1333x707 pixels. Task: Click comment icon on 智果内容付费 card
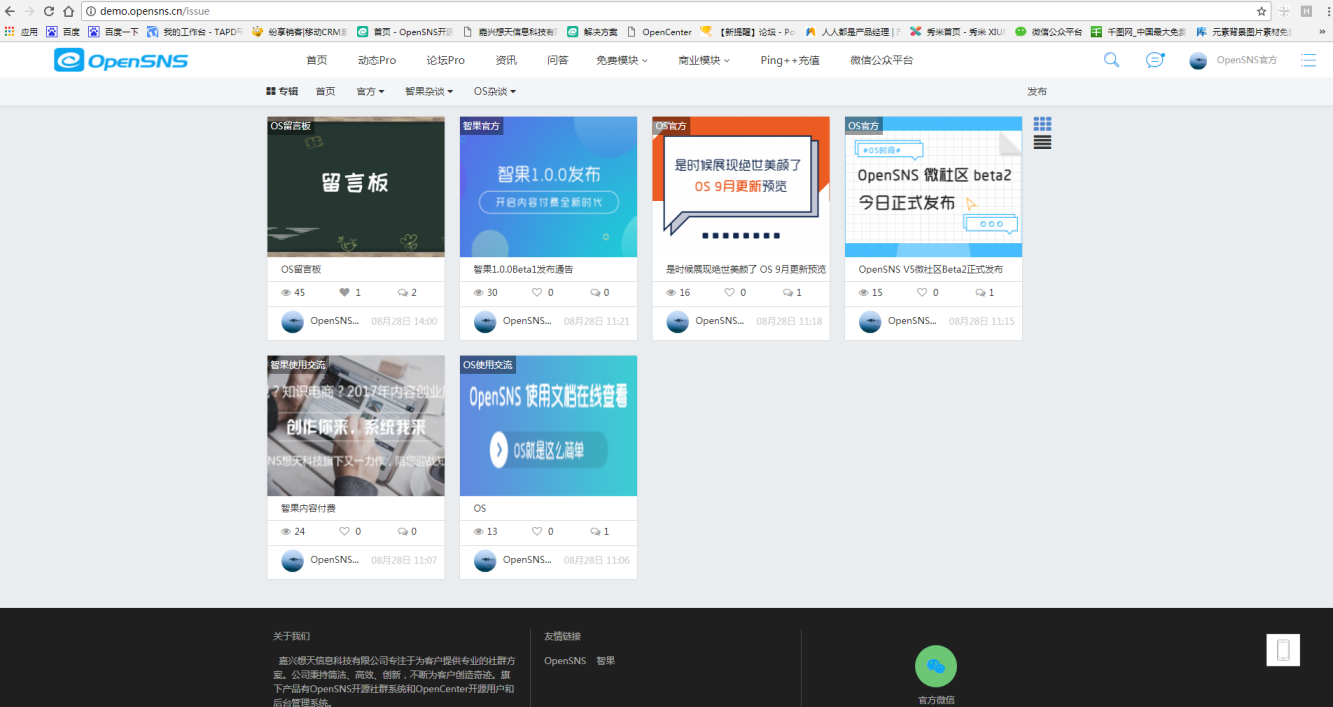(x=403, y=532)
